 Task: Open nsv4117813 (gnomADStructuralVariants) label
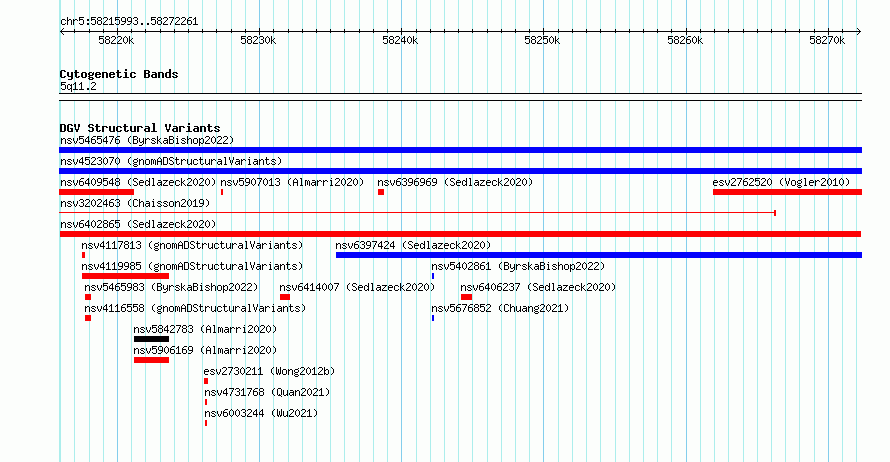pyautogui.click(x=192, y=245)
